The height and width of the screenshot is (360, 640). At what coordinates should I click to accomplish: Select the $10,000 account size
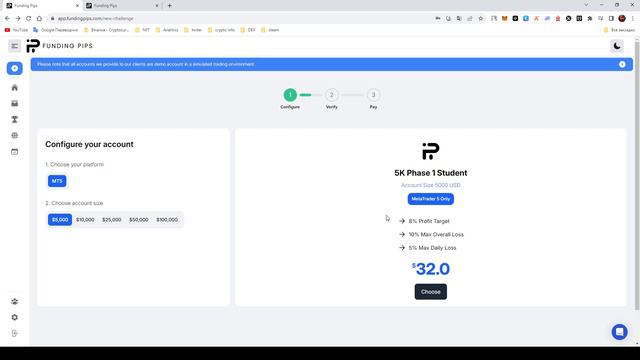[x=85, y=220]
